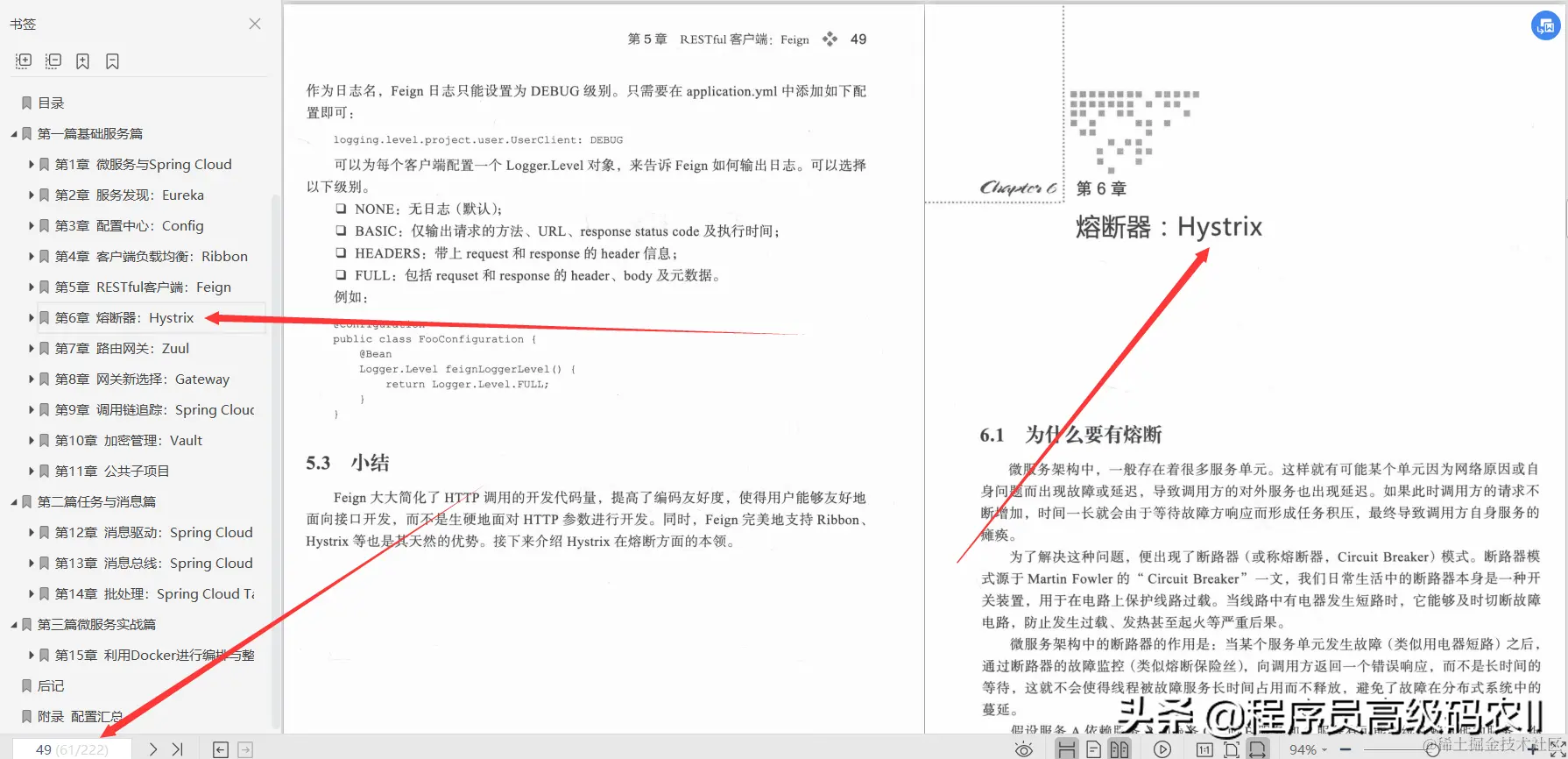The height and width of the screenshot is (759, 1568).
Task: Fit page to window width
Action: [x=1258, y=749]
